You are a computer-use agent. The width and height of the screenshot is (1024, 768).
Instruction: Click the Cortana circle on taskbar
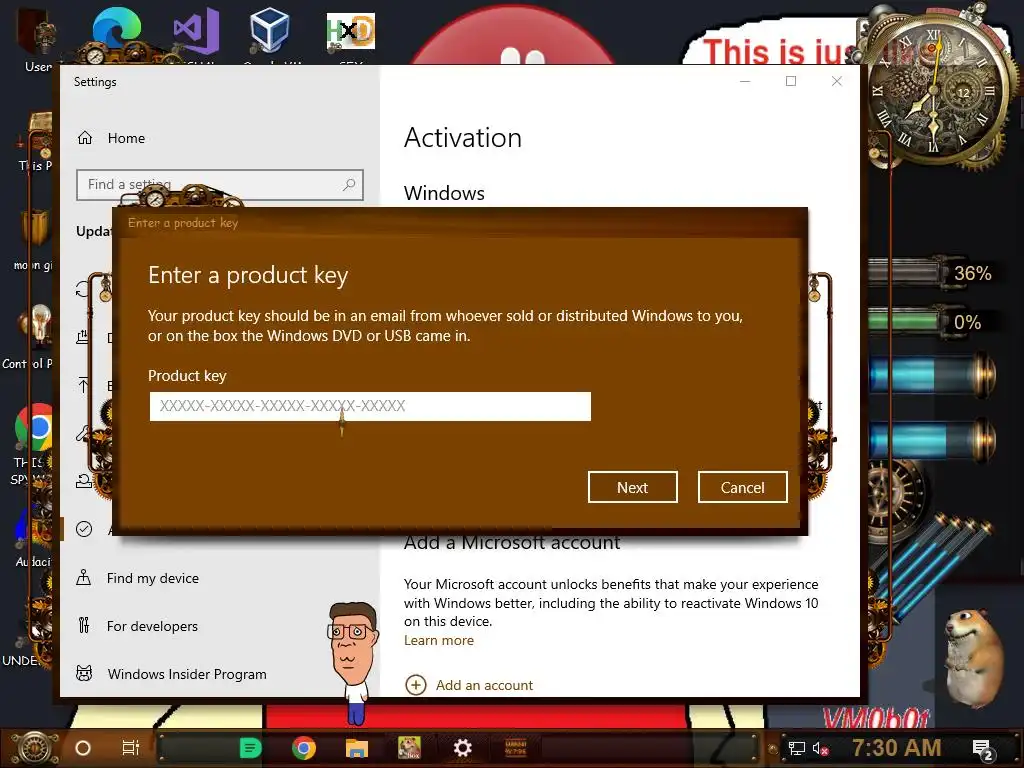83,748
